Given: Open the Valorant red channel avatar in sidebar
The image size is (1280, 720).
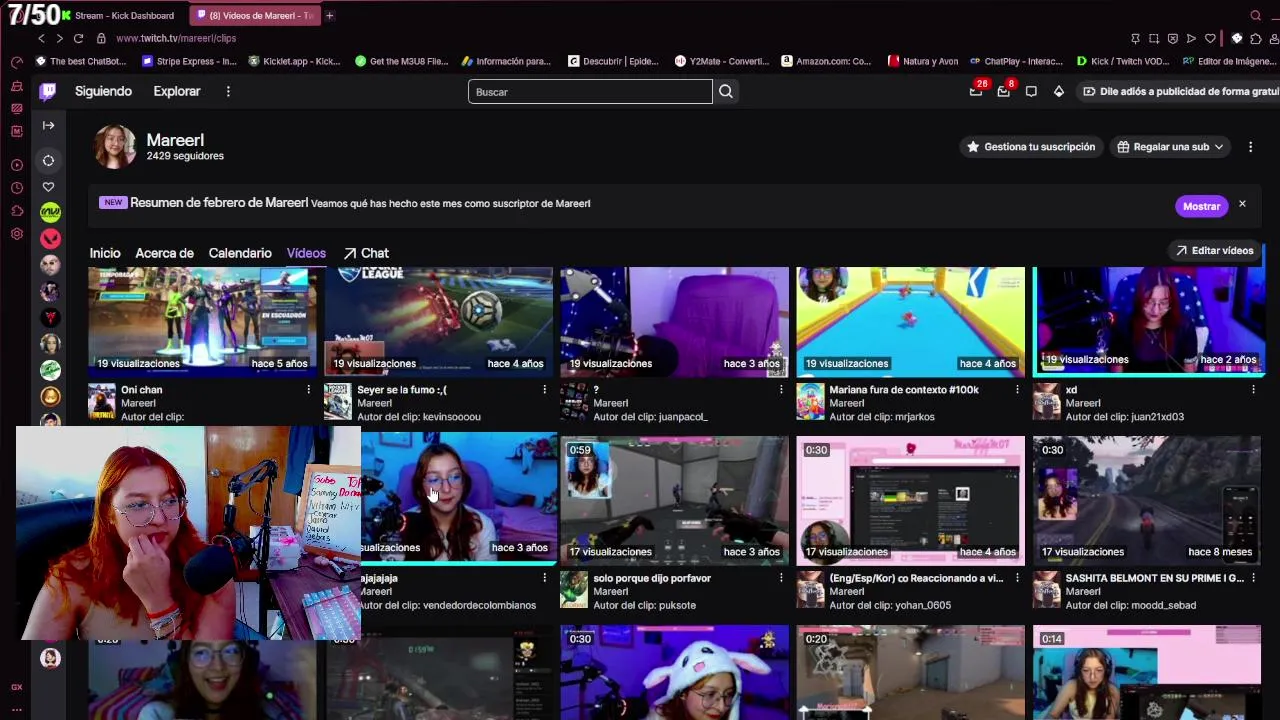Looking at the screenshot, I should pyautogui.click(x=50, y=238).
